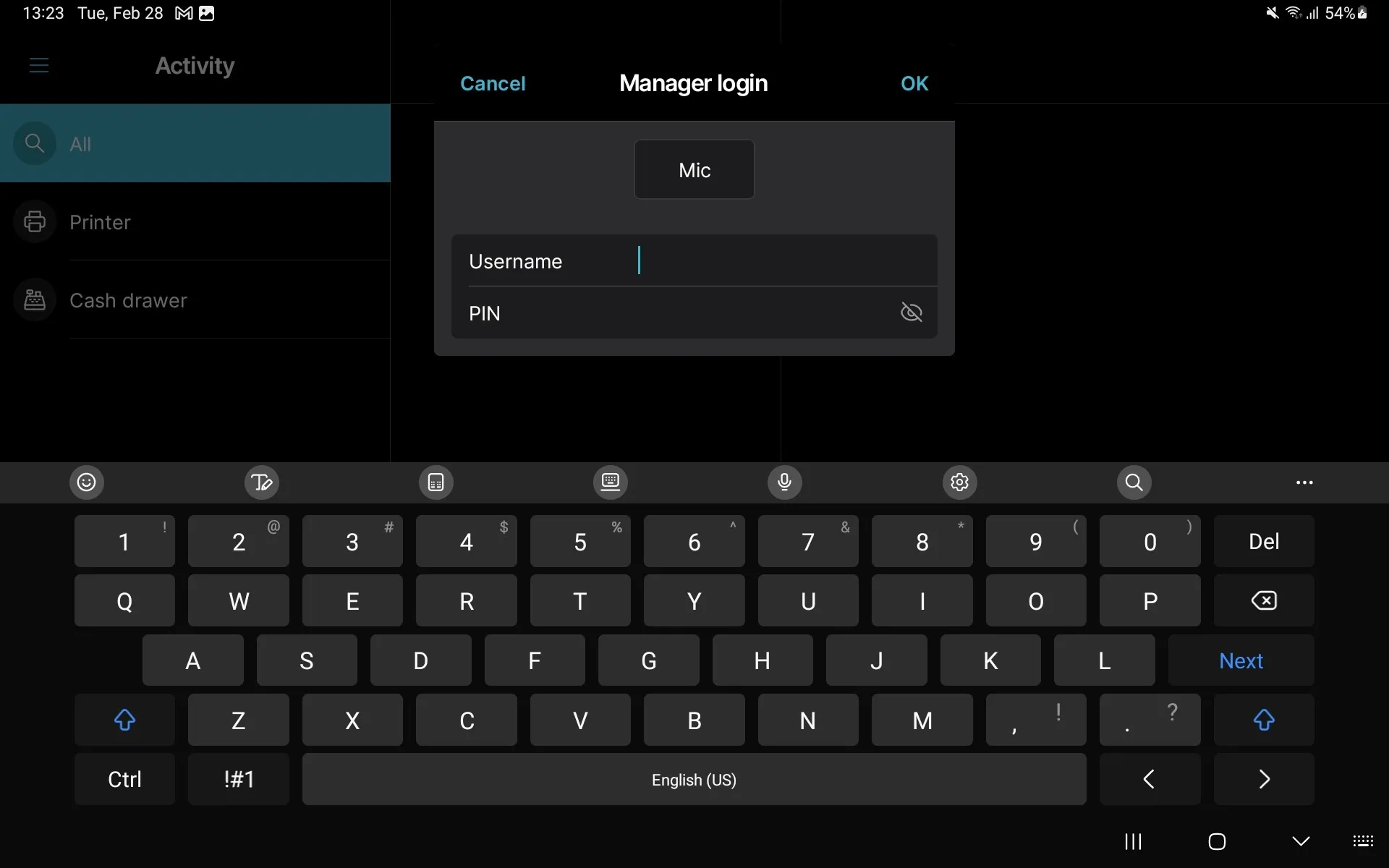This screenshot has height=868, width=1389.
Task: Expand more keyboard options with the ellipsis
Action: click(1304, 482)
